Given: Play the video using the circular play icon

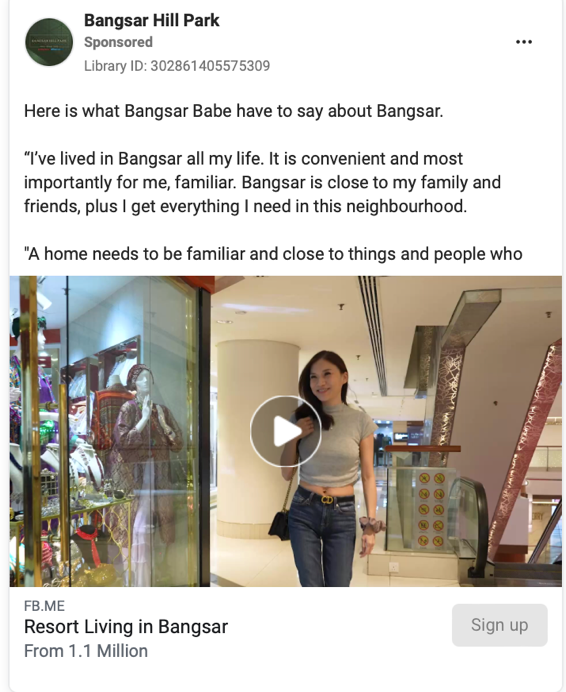Looking at the screenshot, I should pos(286,431).
